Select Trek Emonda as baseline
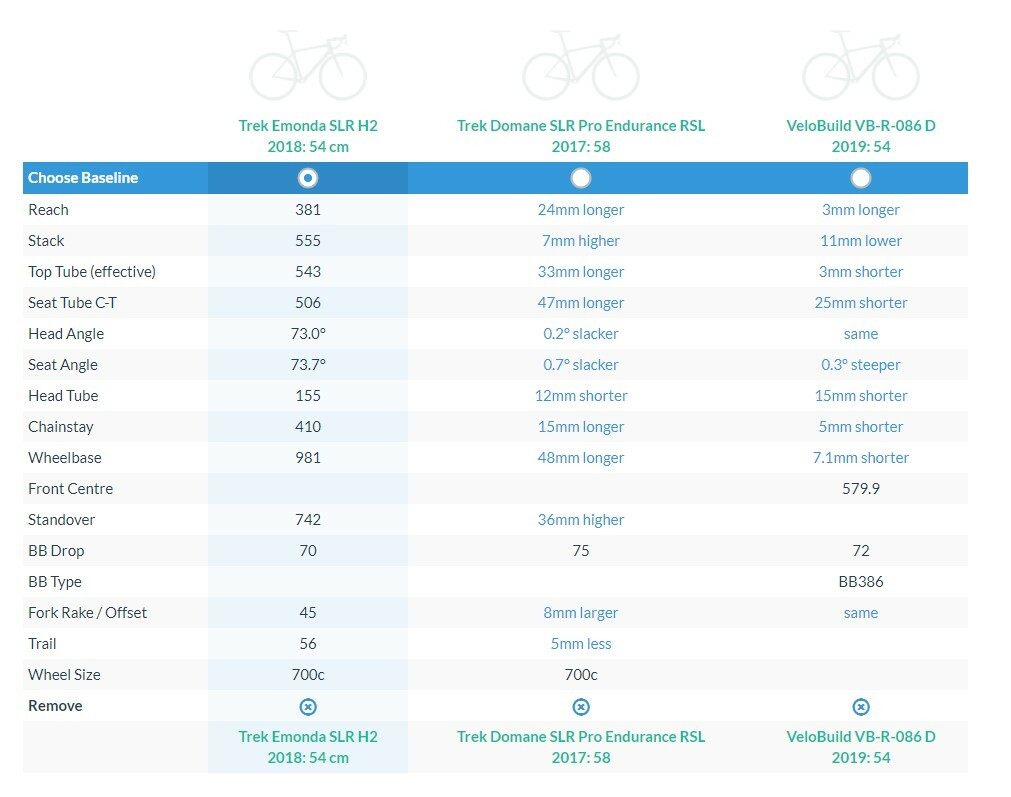This screenshot has height=797, width=1011. [x=308, y=178]
